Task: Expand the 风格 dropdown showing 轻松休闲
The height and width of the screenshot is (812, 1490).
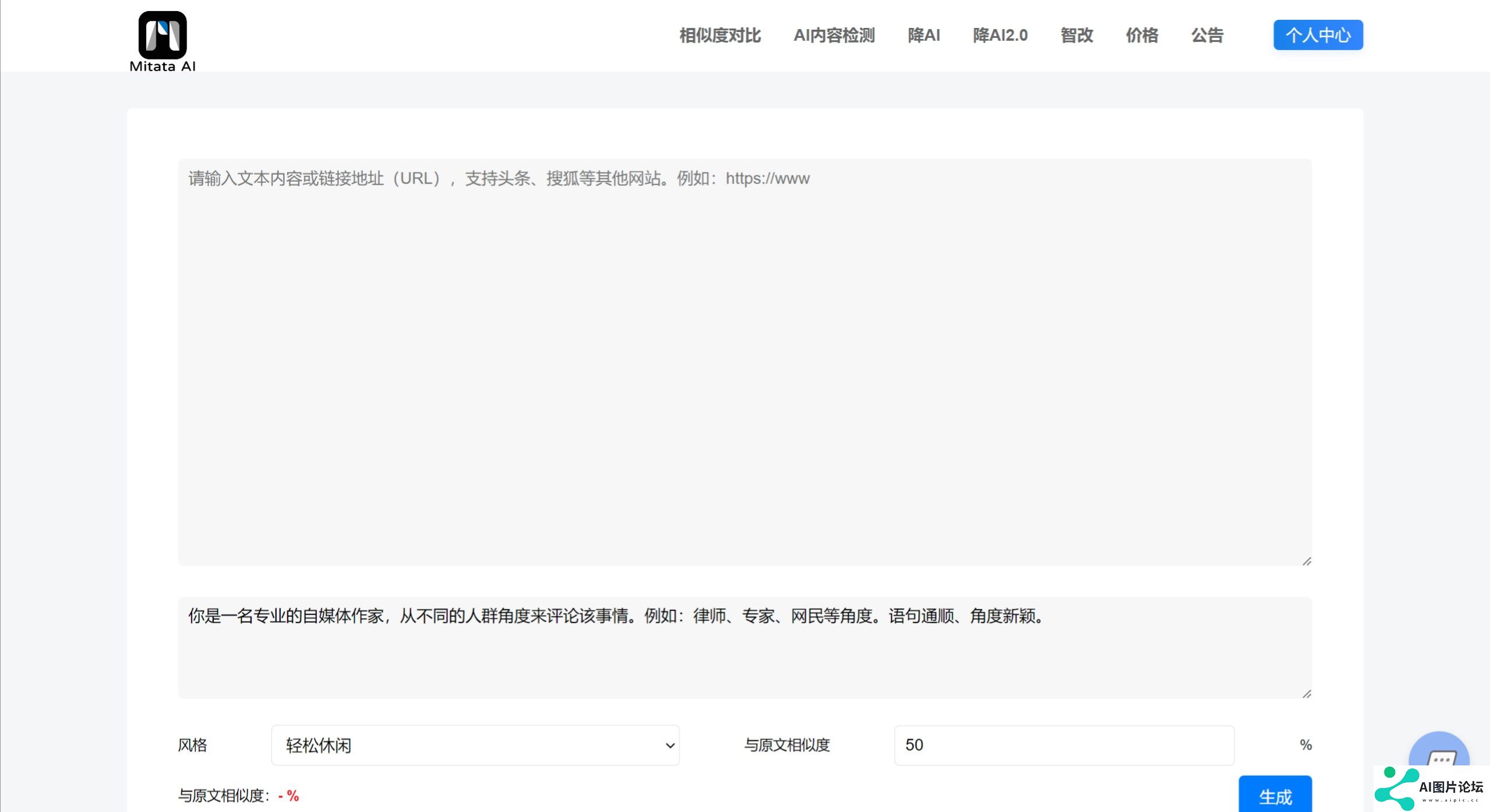Action: [x=475, y=745]
